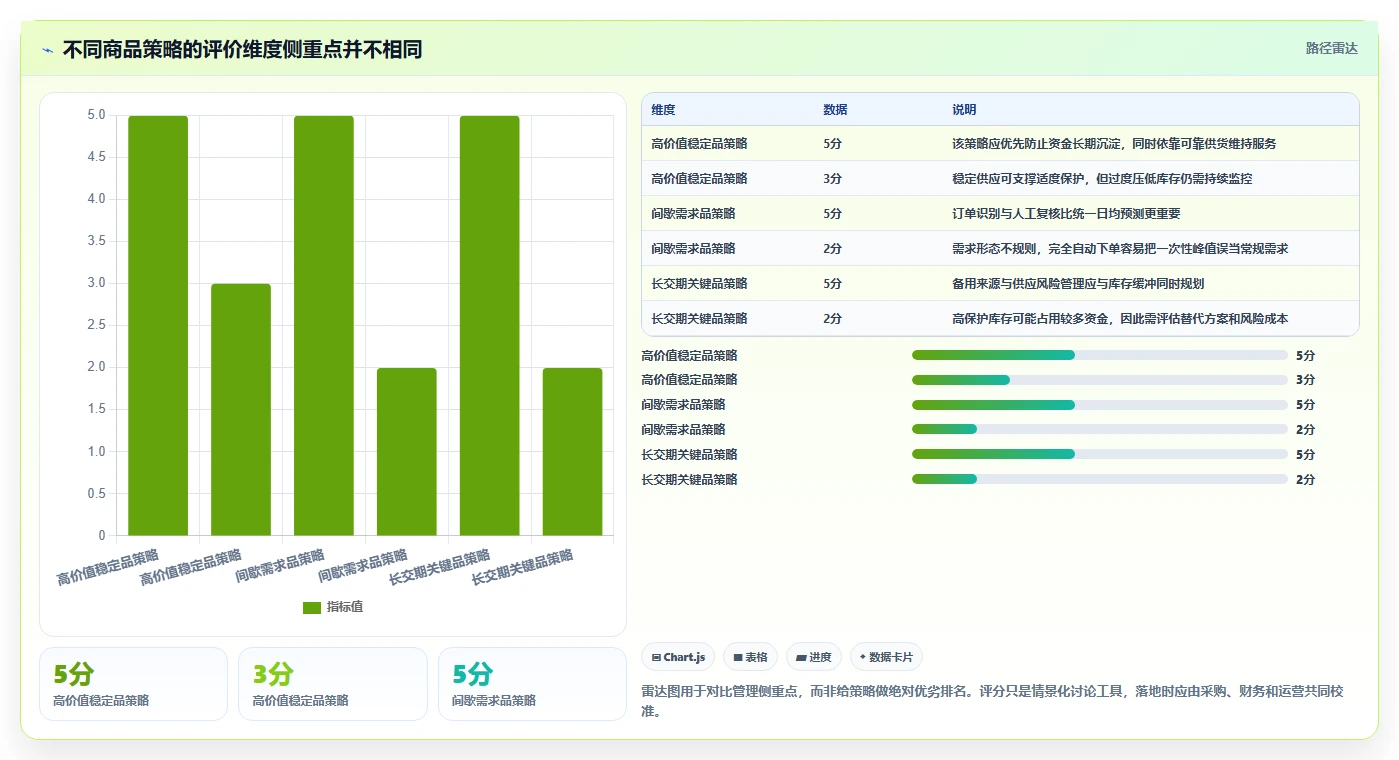The width and height of the screenshot is (1399, 760).
Task: Click the Chart.js chip
Action: coord(678,657)
